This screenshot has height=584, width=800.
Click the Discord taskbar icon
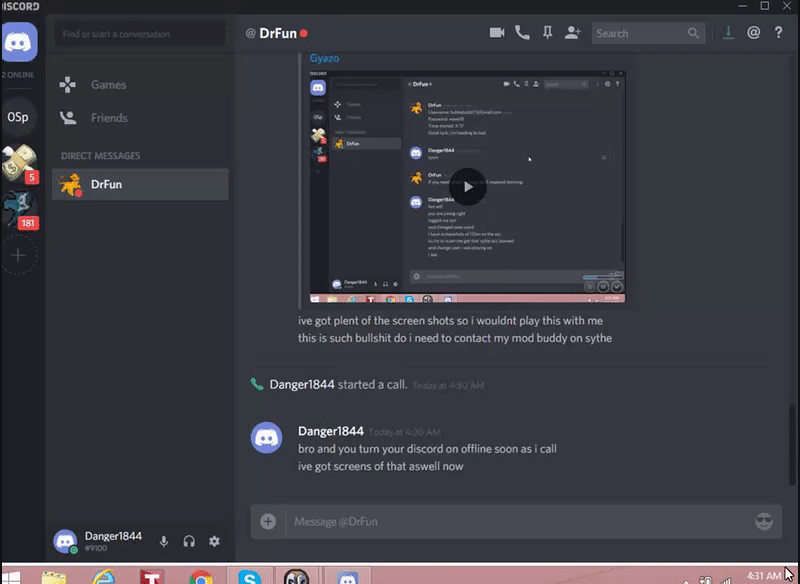point(348,577)
